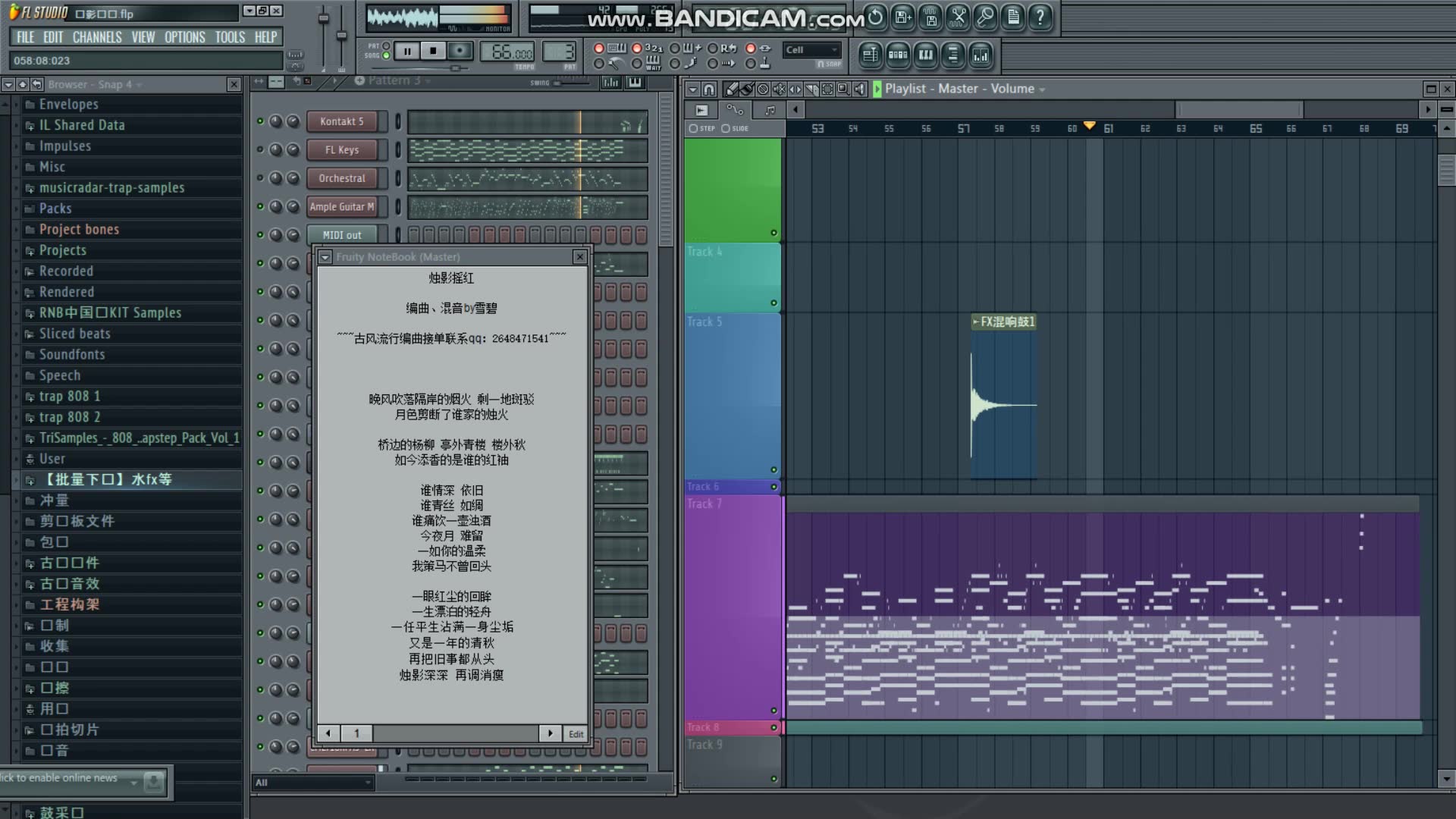
Task: Open the Project info document icon
Action: pos(1013,17)
